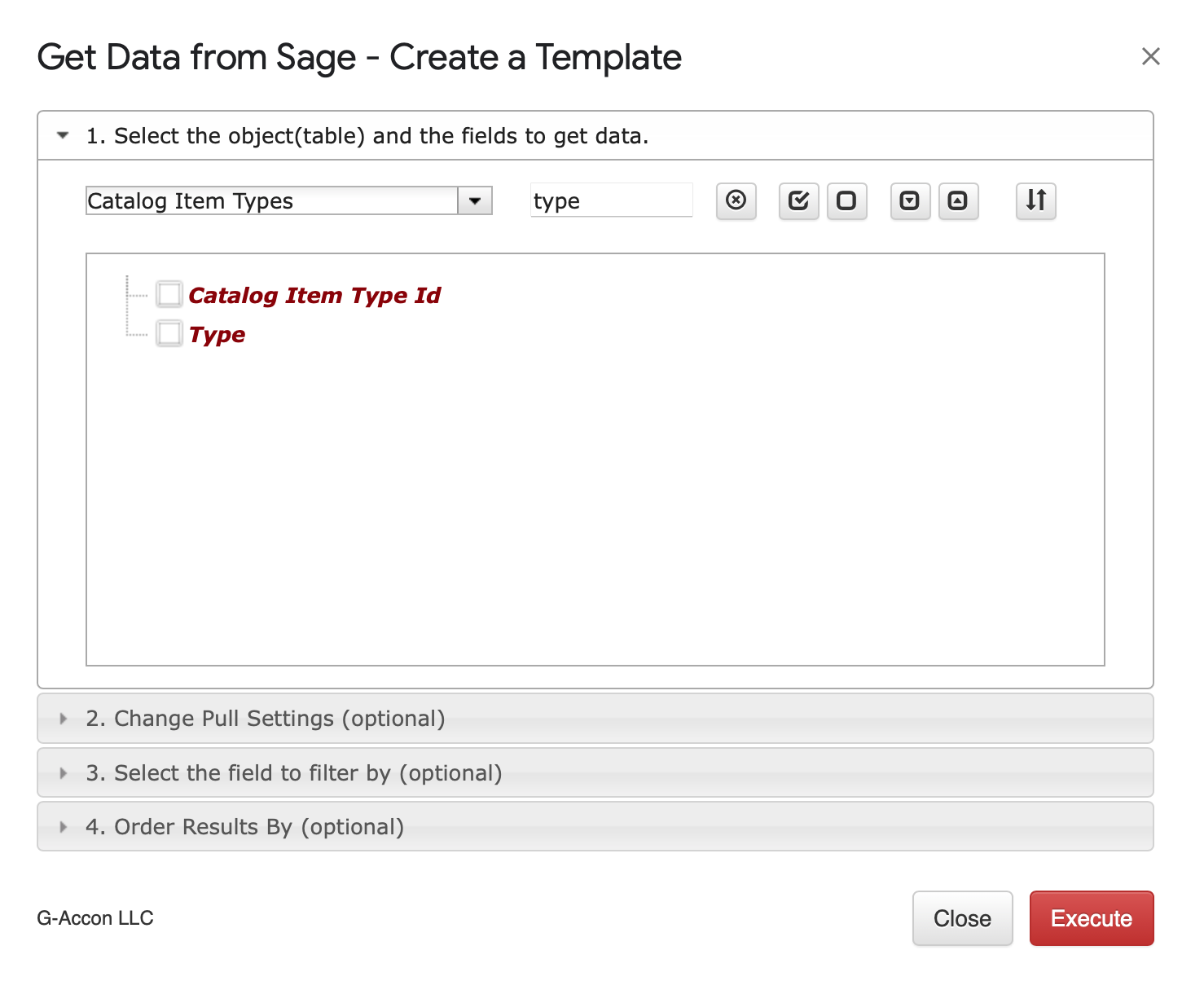Tick the Catalog Item Type Id checkbox
Viewport: 1204px width, 981px height.
click(x=169, y=294)
